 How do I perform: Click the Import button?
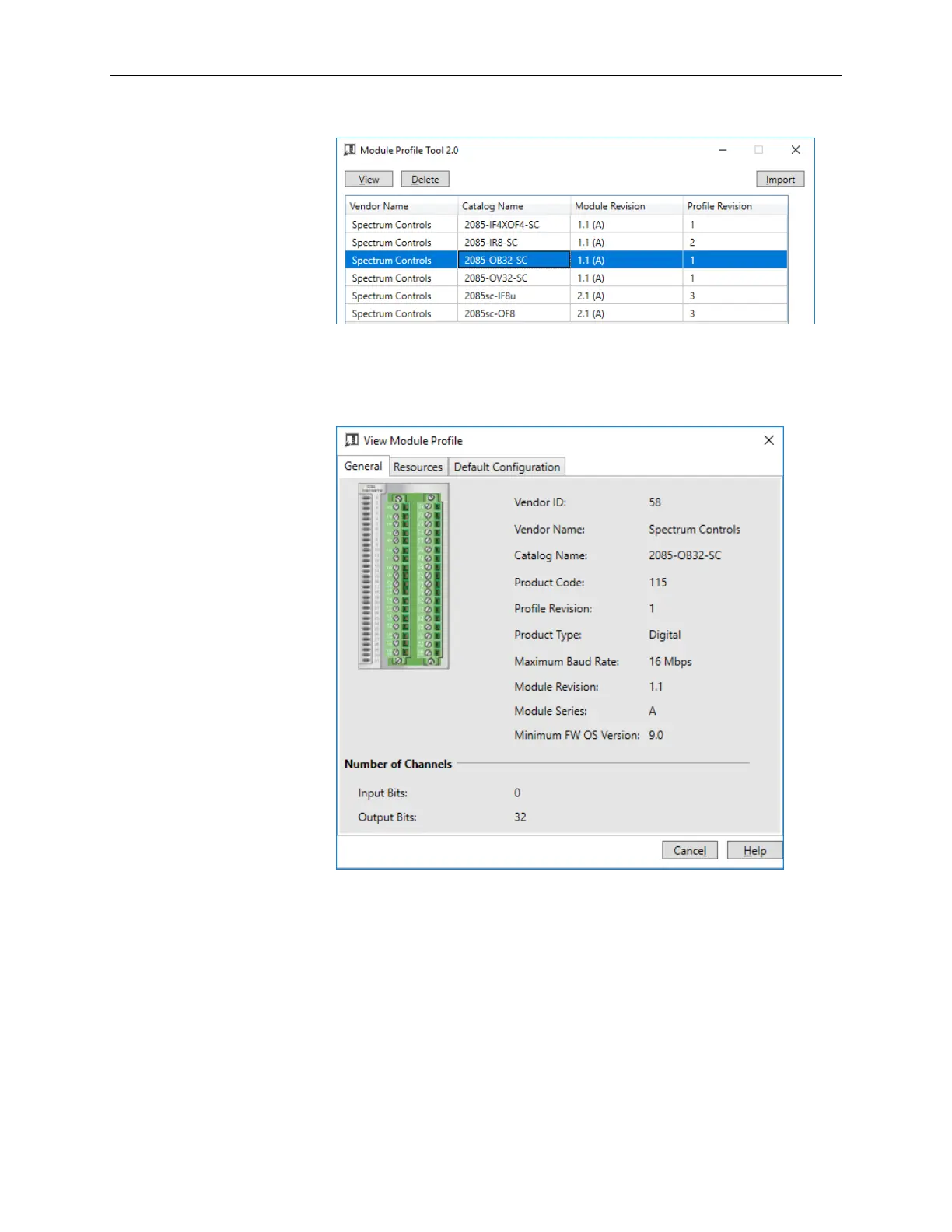(x=780, y=180)
